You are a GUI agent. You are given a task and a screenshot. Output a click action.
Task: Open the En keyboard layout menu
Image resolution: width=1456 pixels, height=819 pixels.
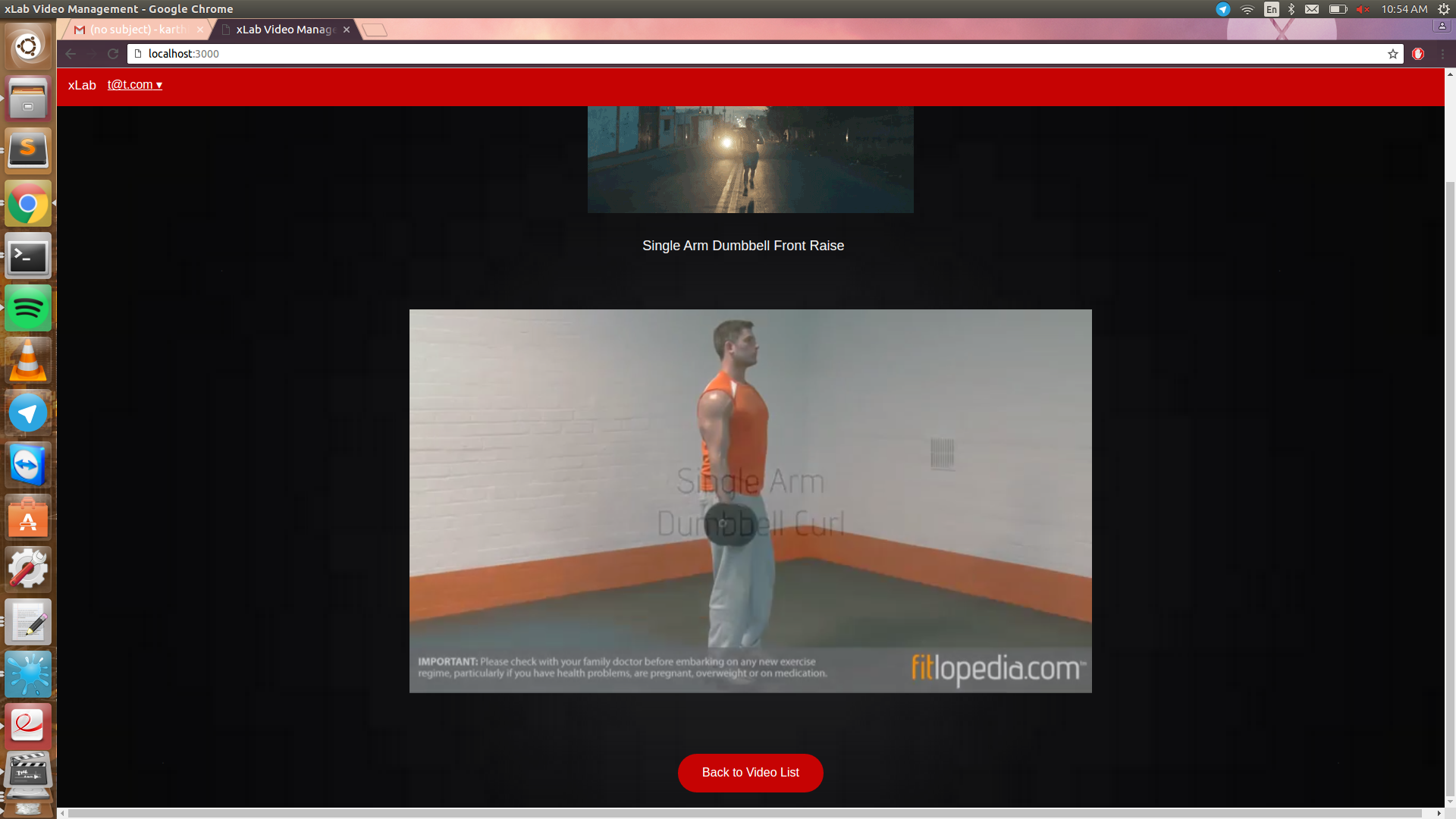coord(1272,9)
